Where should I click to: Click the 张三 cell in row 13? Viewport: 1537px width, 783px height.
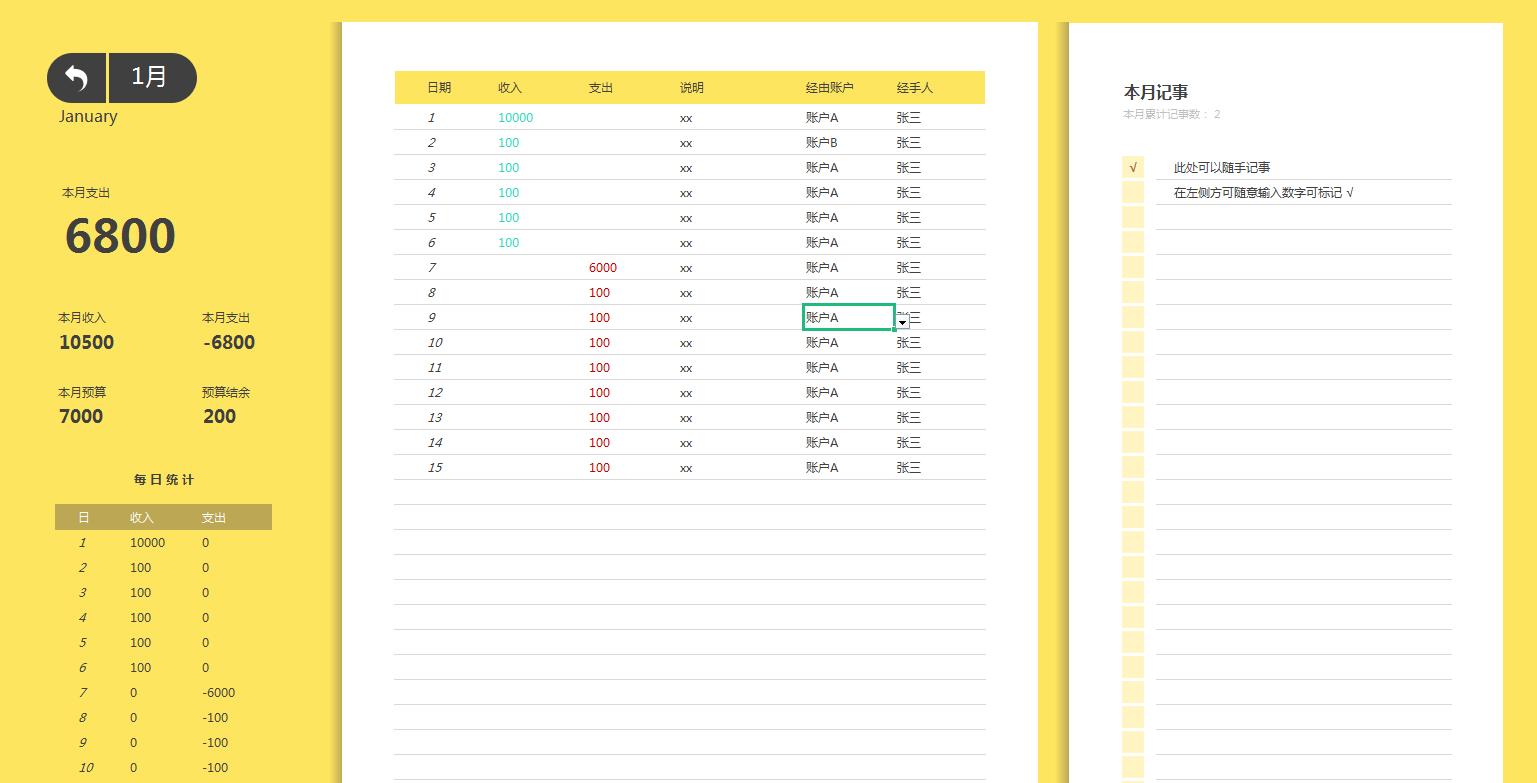pyautogui.click(x=909, y=417)
